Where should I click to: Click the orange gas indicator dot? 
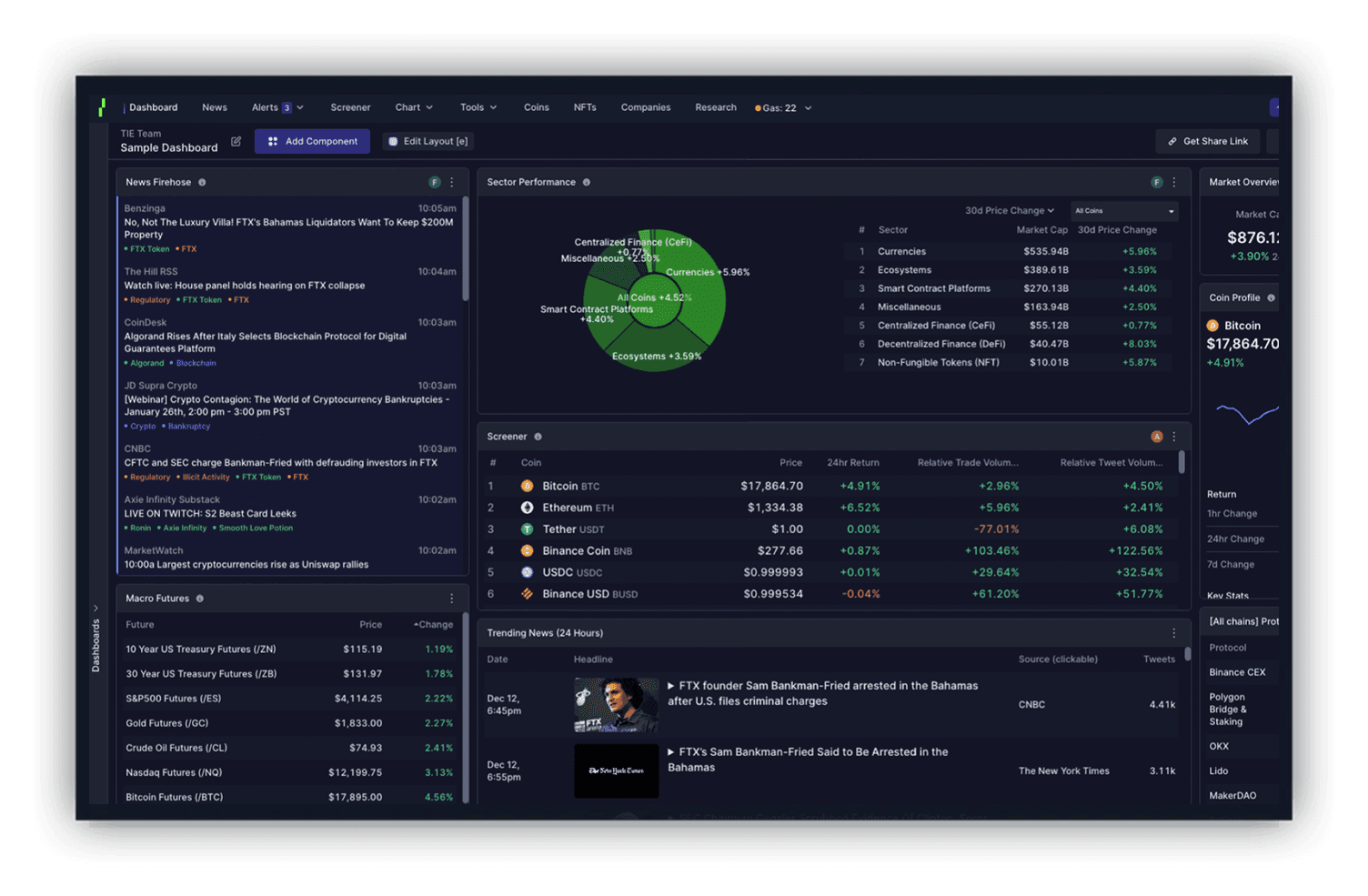[758, 108]
